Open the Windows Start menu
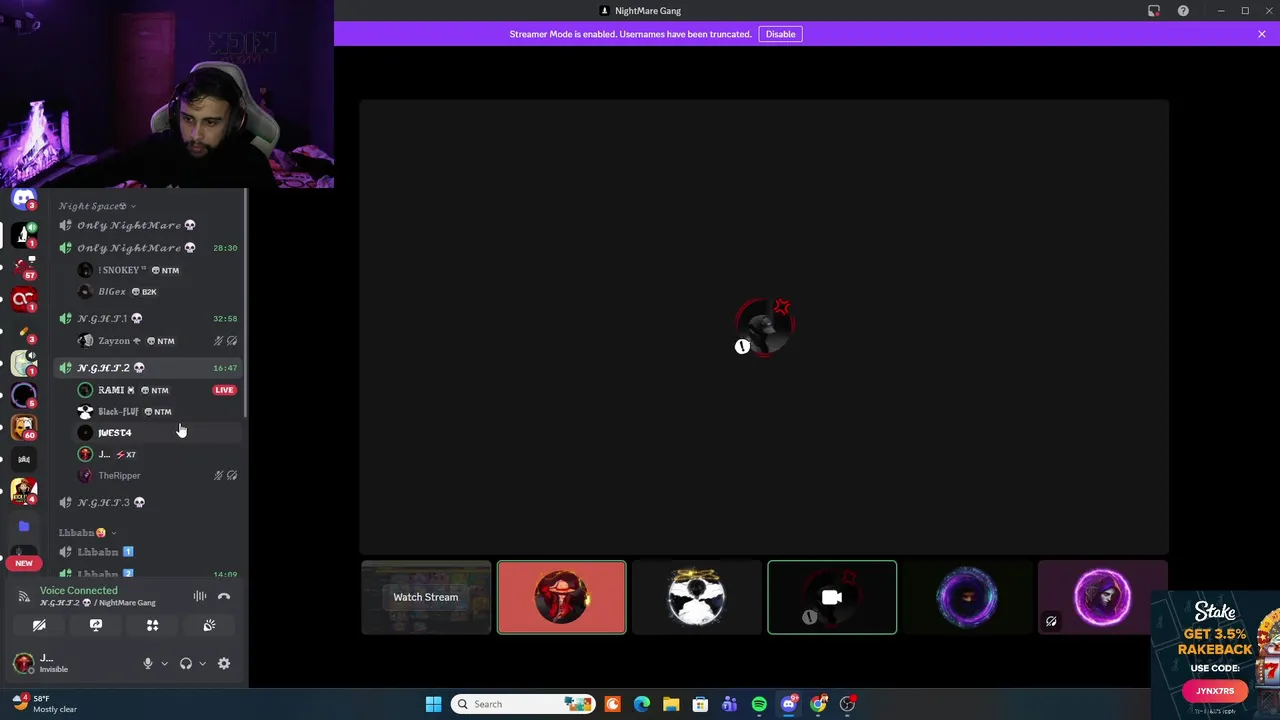The height and width of the screenshot is (720, 1280). [433, 704]
